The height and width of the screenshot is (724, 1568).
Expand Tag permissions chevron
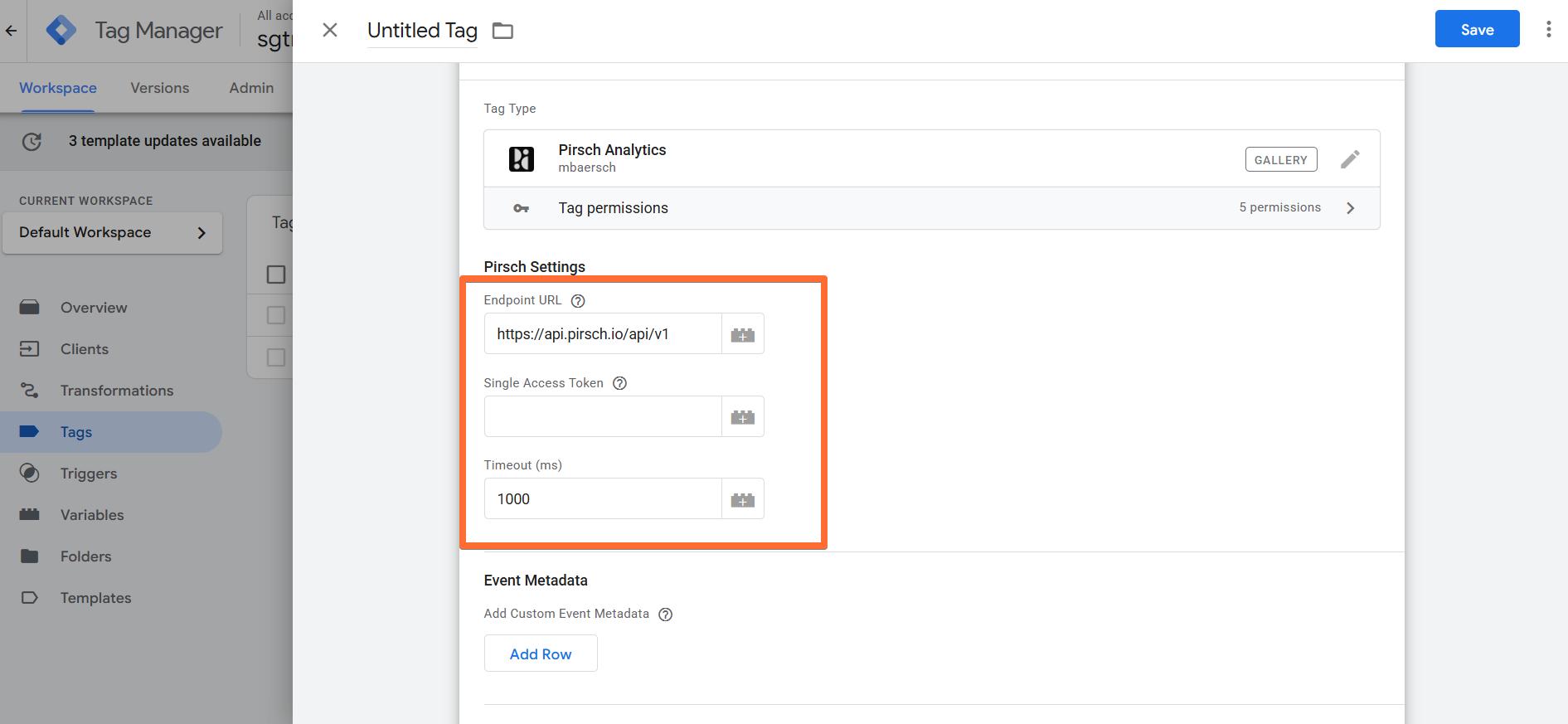(x=1350, y=208)
